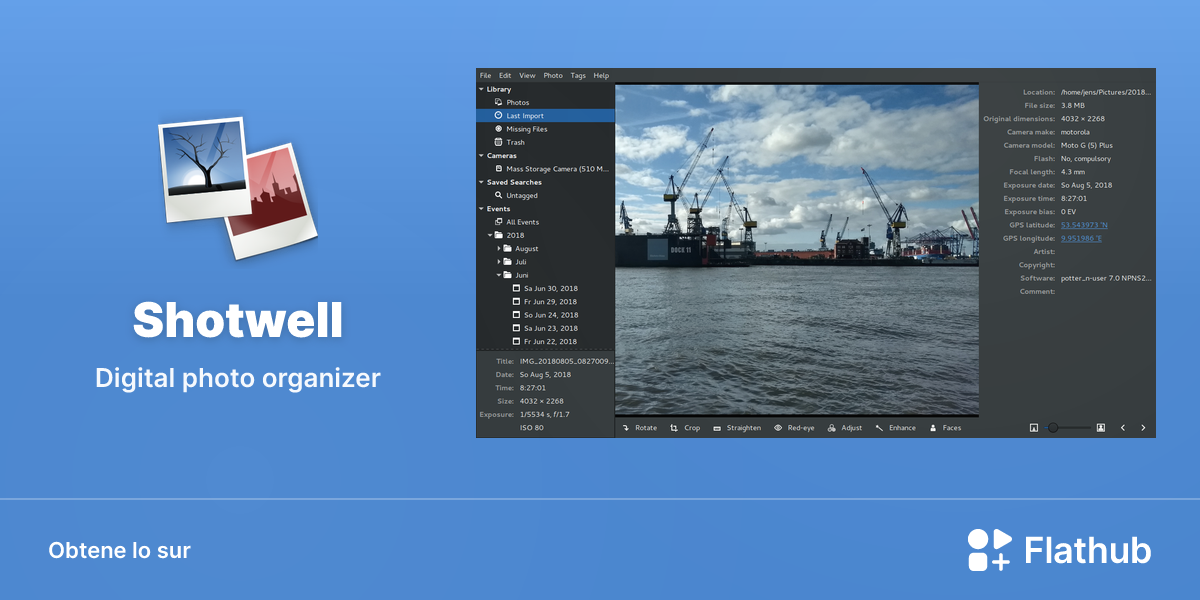Open the GPS longitude 9.951986 link

[1081, 238]
